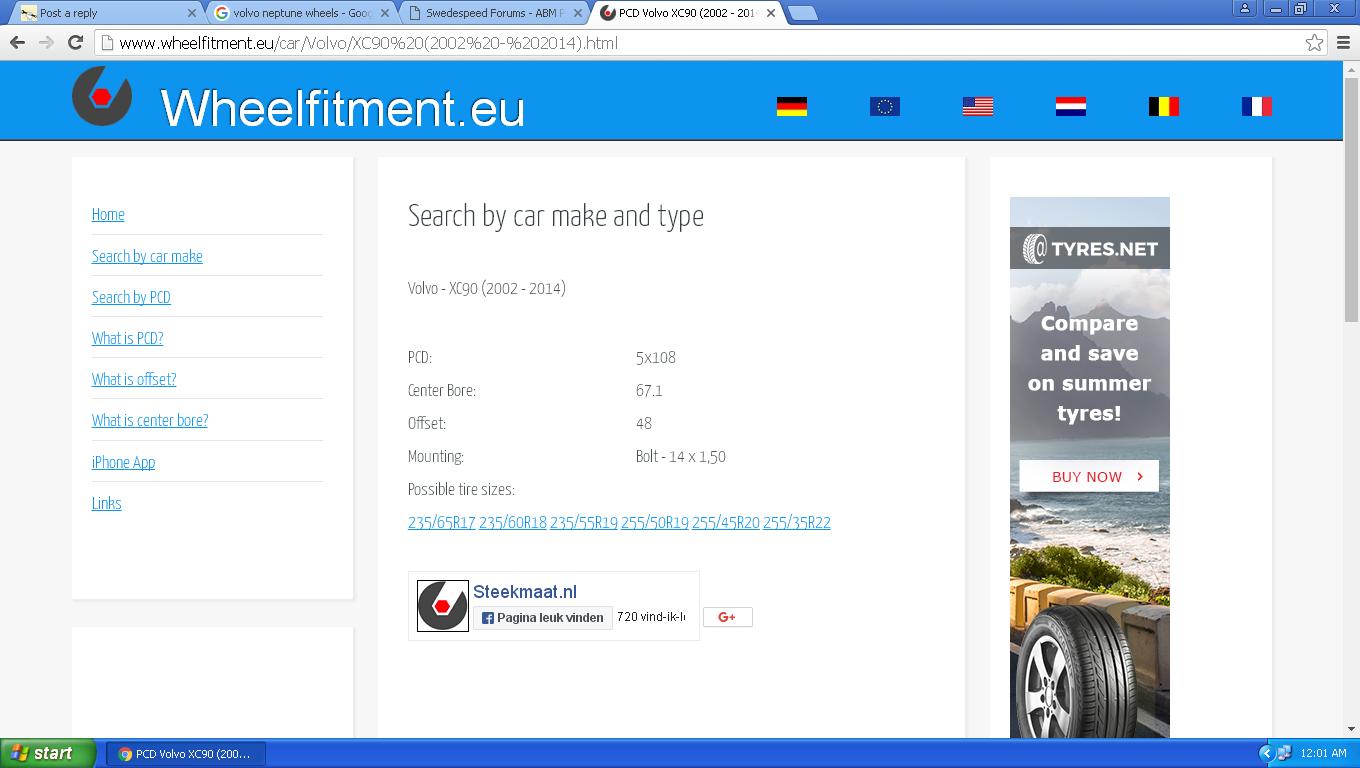
Task: Open the What is offset? link
Action: 134,379
